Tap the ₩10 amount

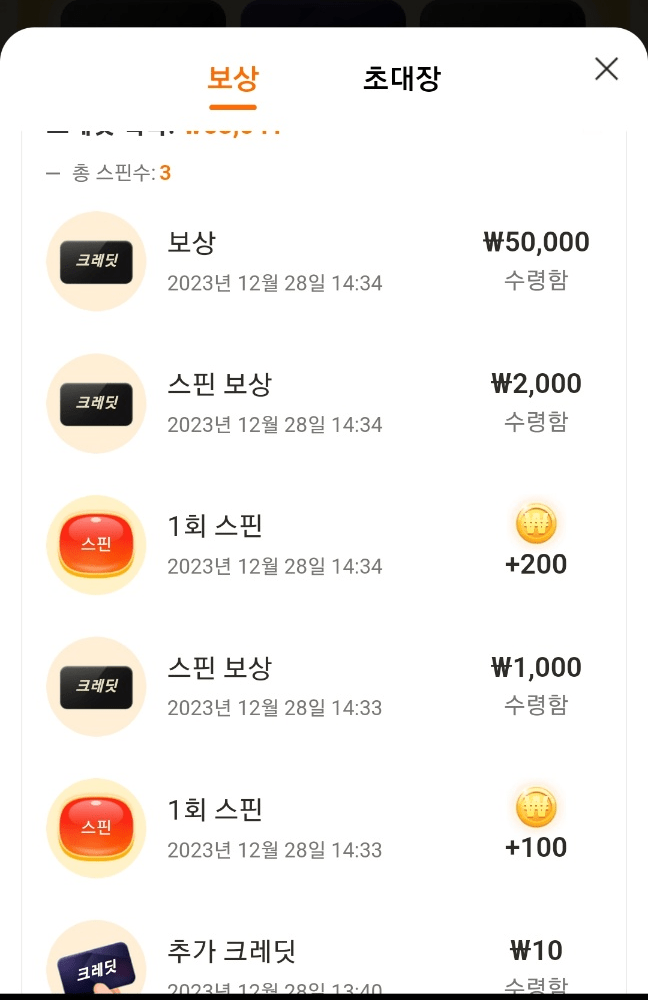coord(536,950)
